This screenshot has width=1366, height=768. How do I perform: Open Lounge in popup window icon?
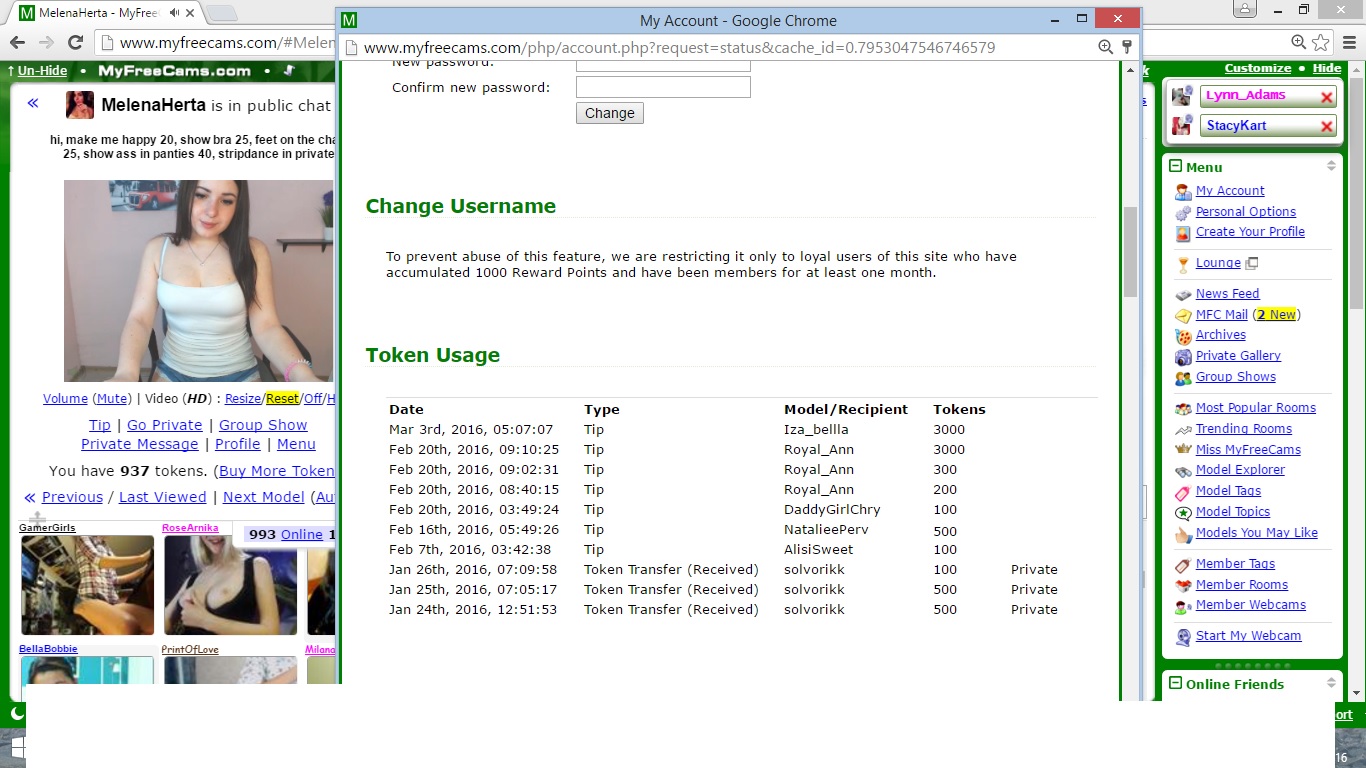pos(1251,263)
